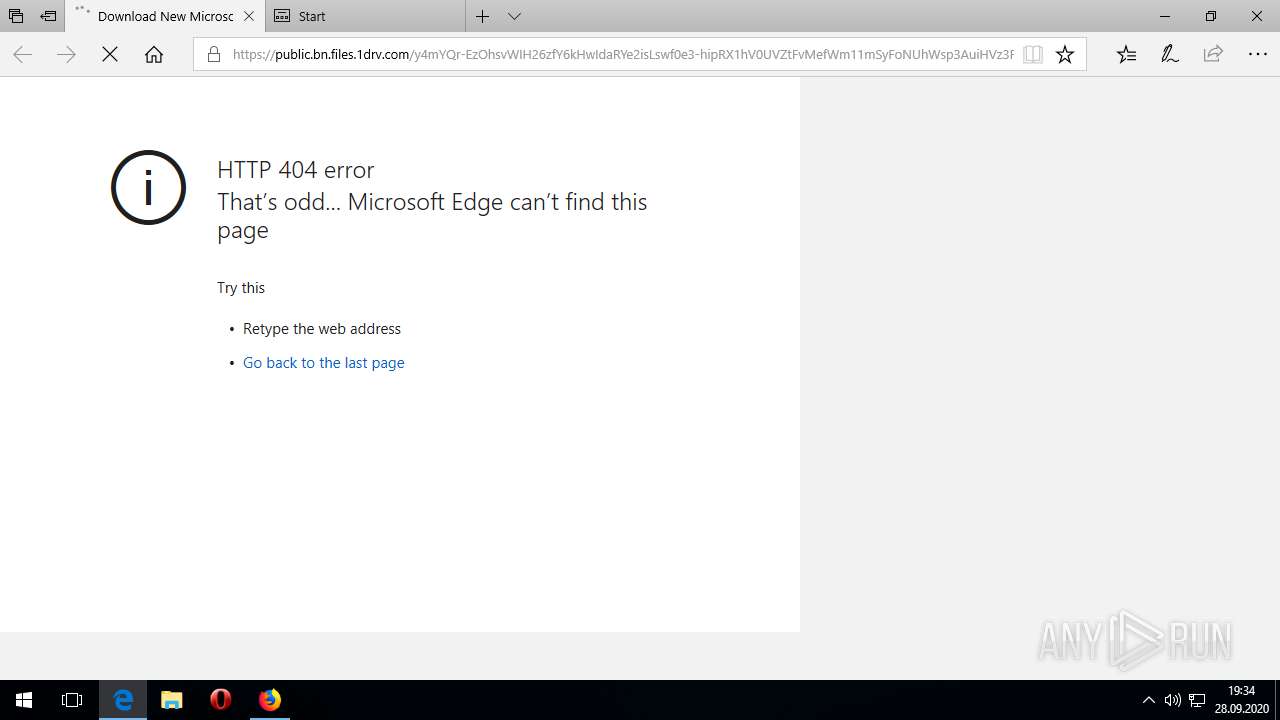Select 'Retype the web address' text
This screenshot has height=720, width=1280.
[322, 329]
